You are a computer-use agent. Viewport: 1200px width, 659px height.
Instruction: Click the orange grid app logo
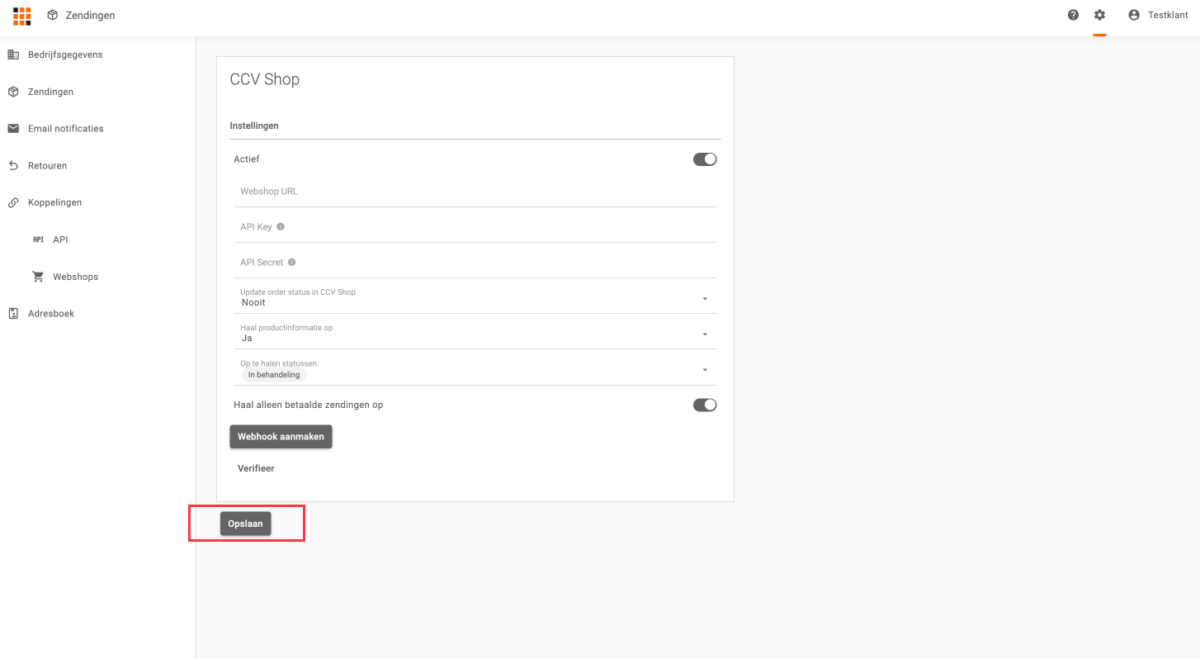point(22,15)
